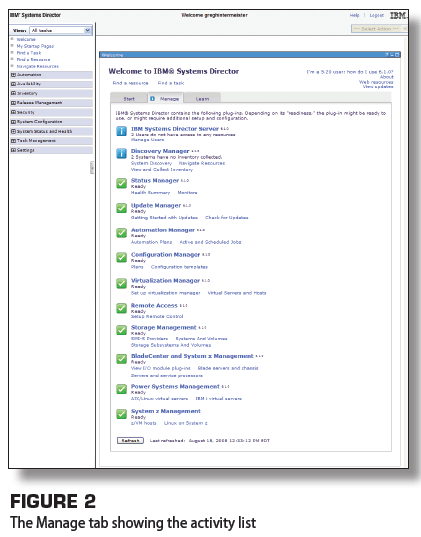Click the bullet icon beside Find a Task
The height and width of the screenshot is (537, 421).
pos(12,52)
